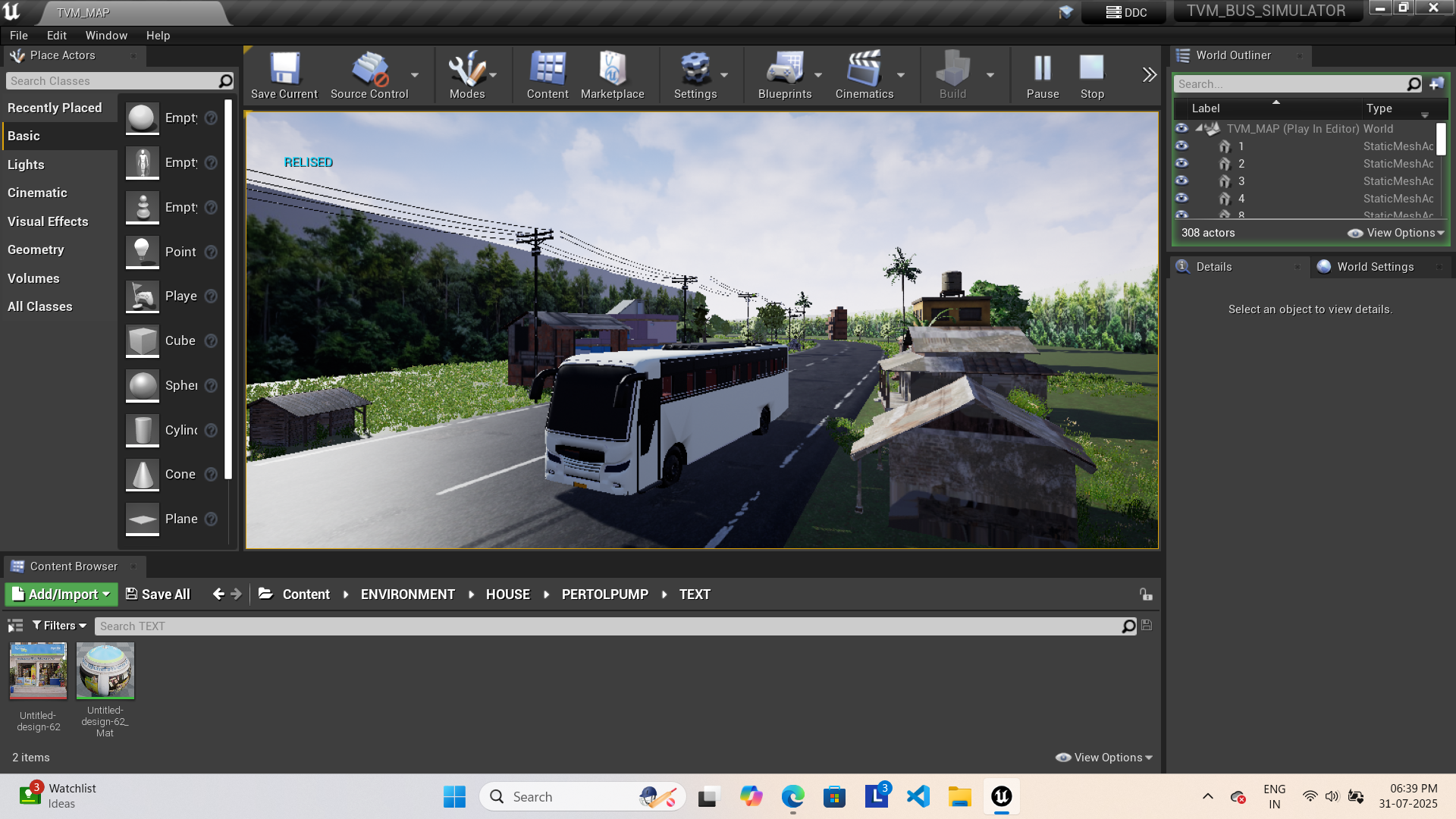Viewport: 1456px width, 819px height.
Task: Stop the Play In Editor session
Action: click(1092, 75)
